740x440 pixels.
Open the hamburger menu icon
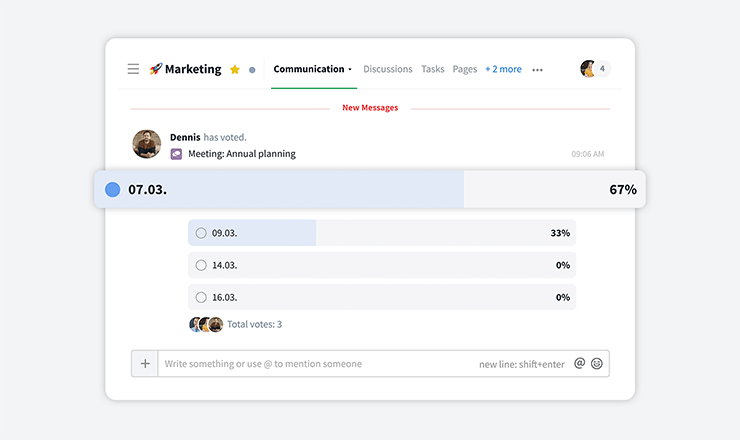pos(133,69)
